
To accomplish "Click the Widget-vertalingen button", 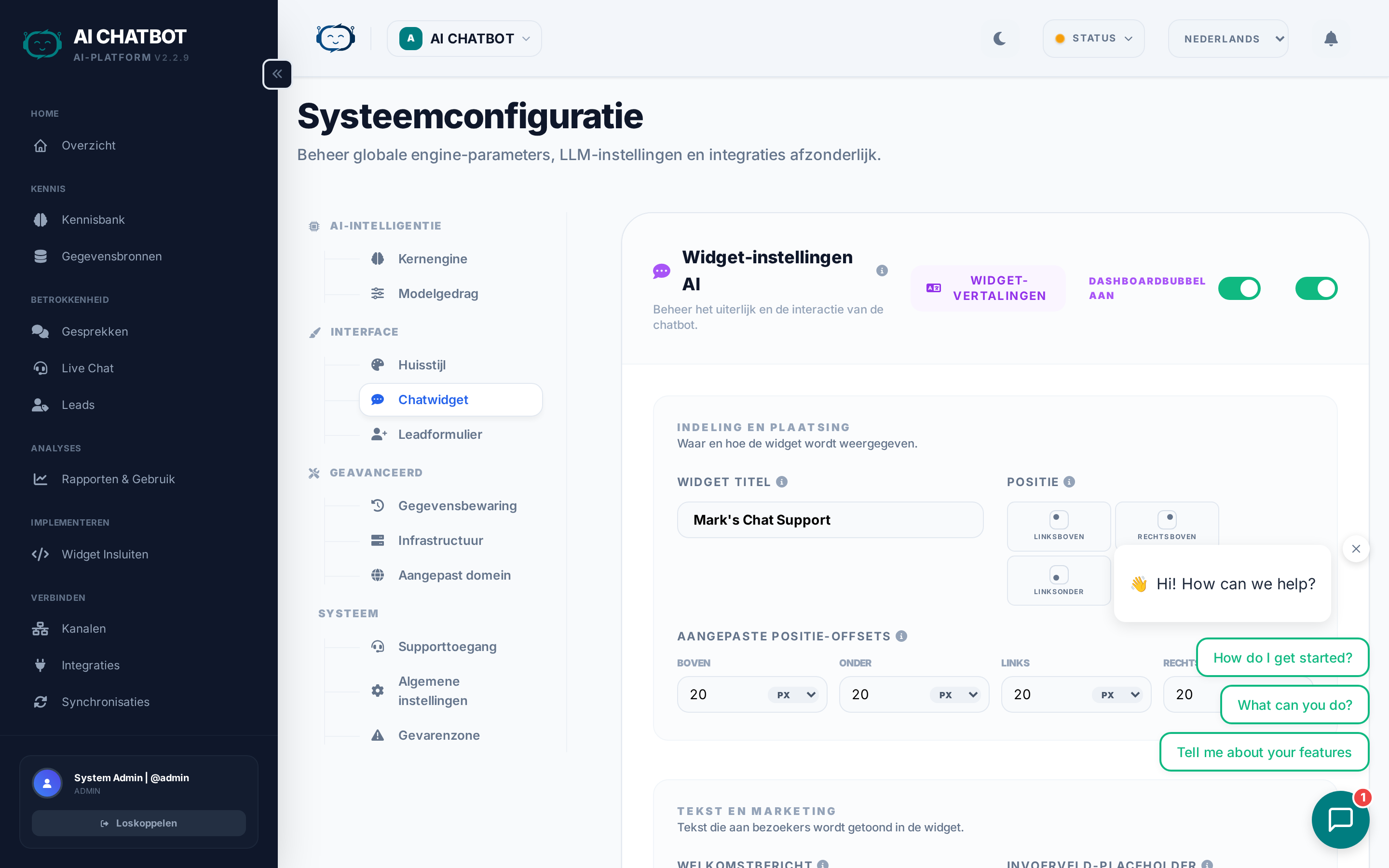I will (987, 288).
